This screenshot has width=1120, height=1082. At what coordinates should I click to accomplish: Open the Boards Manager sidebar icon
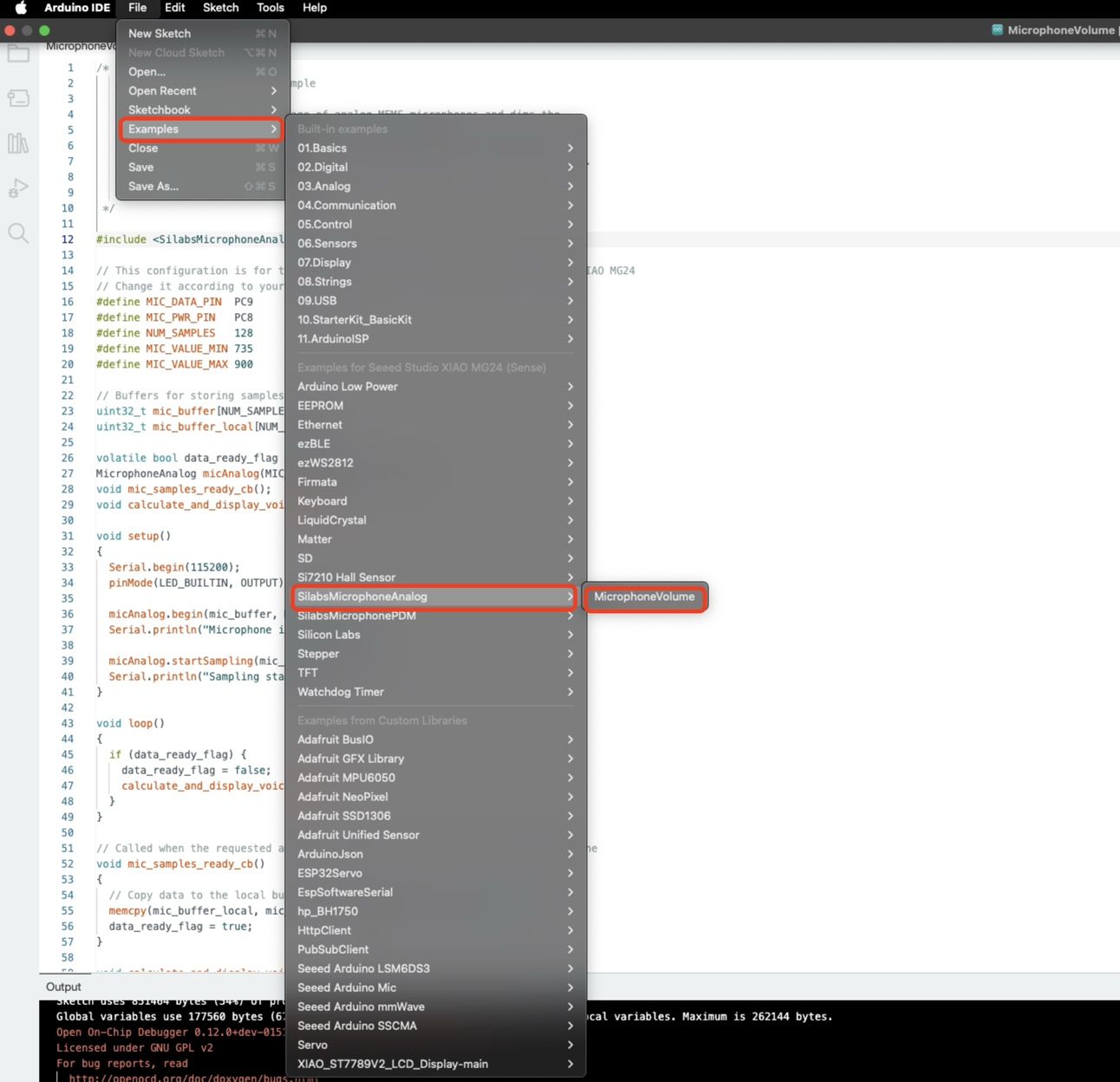(x=18, y=98)
